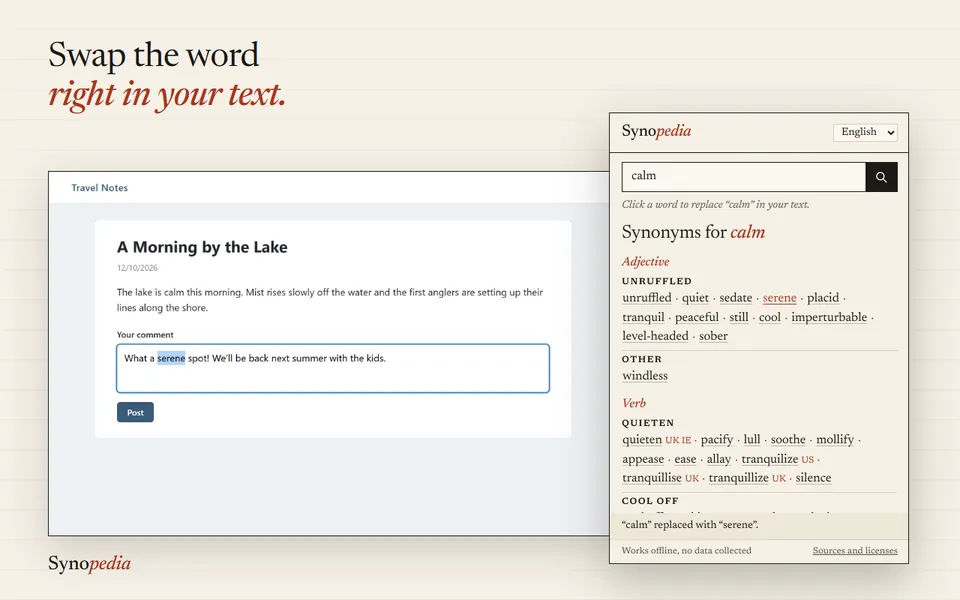Click the Post button
Viewport: 960px width, 600px height.
135,412
